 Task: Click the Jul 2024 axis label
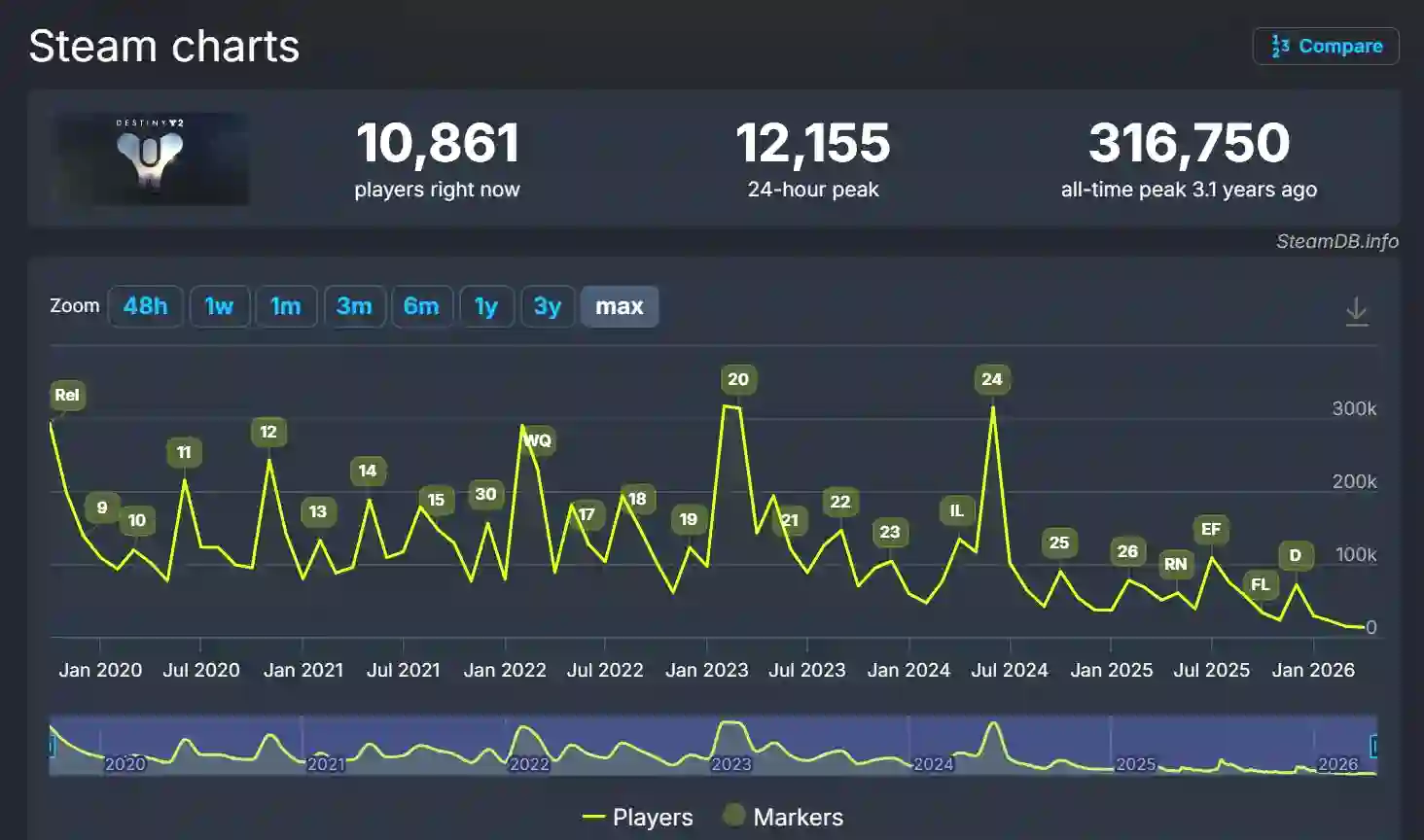click(x=1010, y=670)
